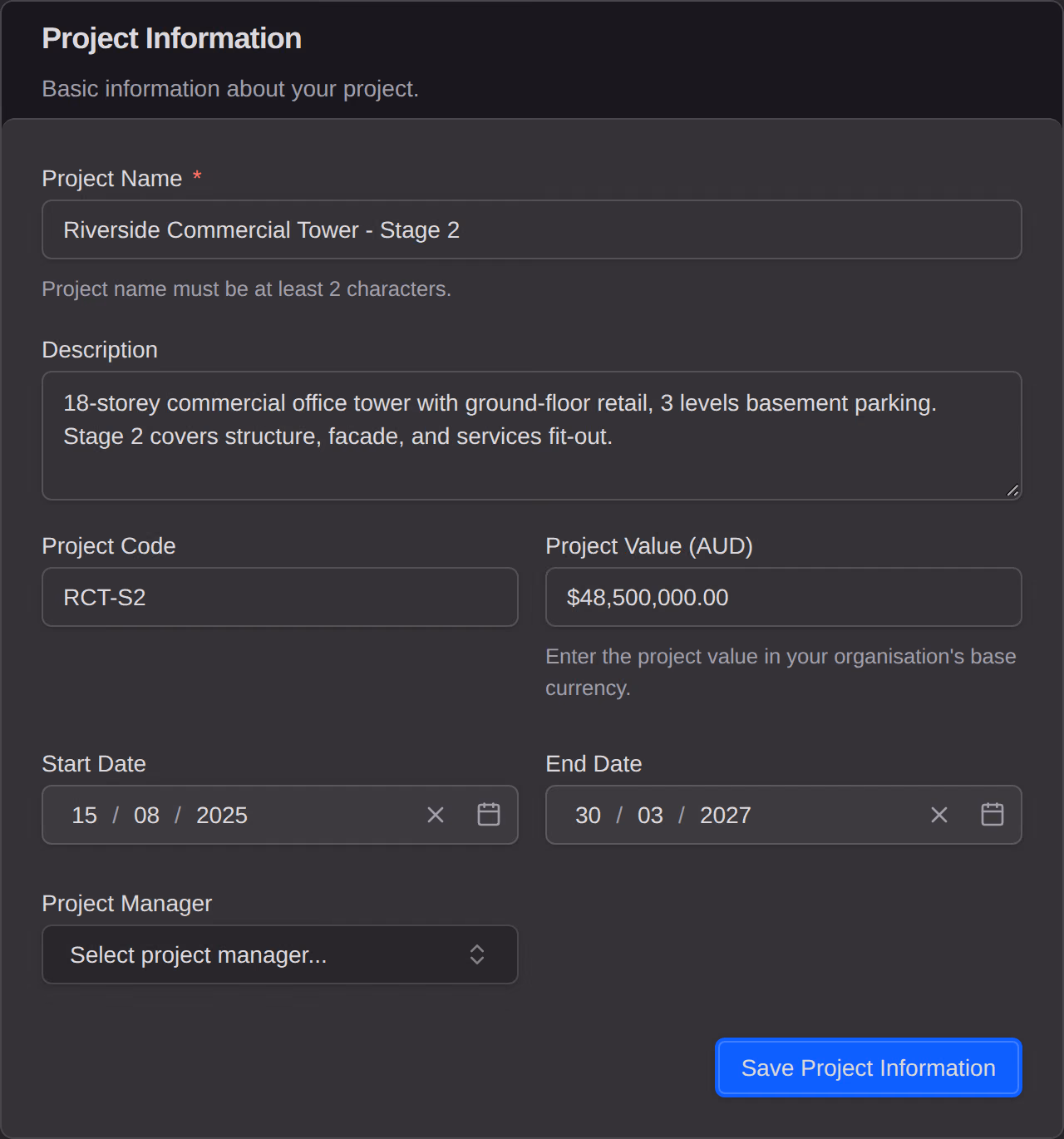Open the Start Date calendar picker
This screenshot has width=1064, height=1139.
489,815
